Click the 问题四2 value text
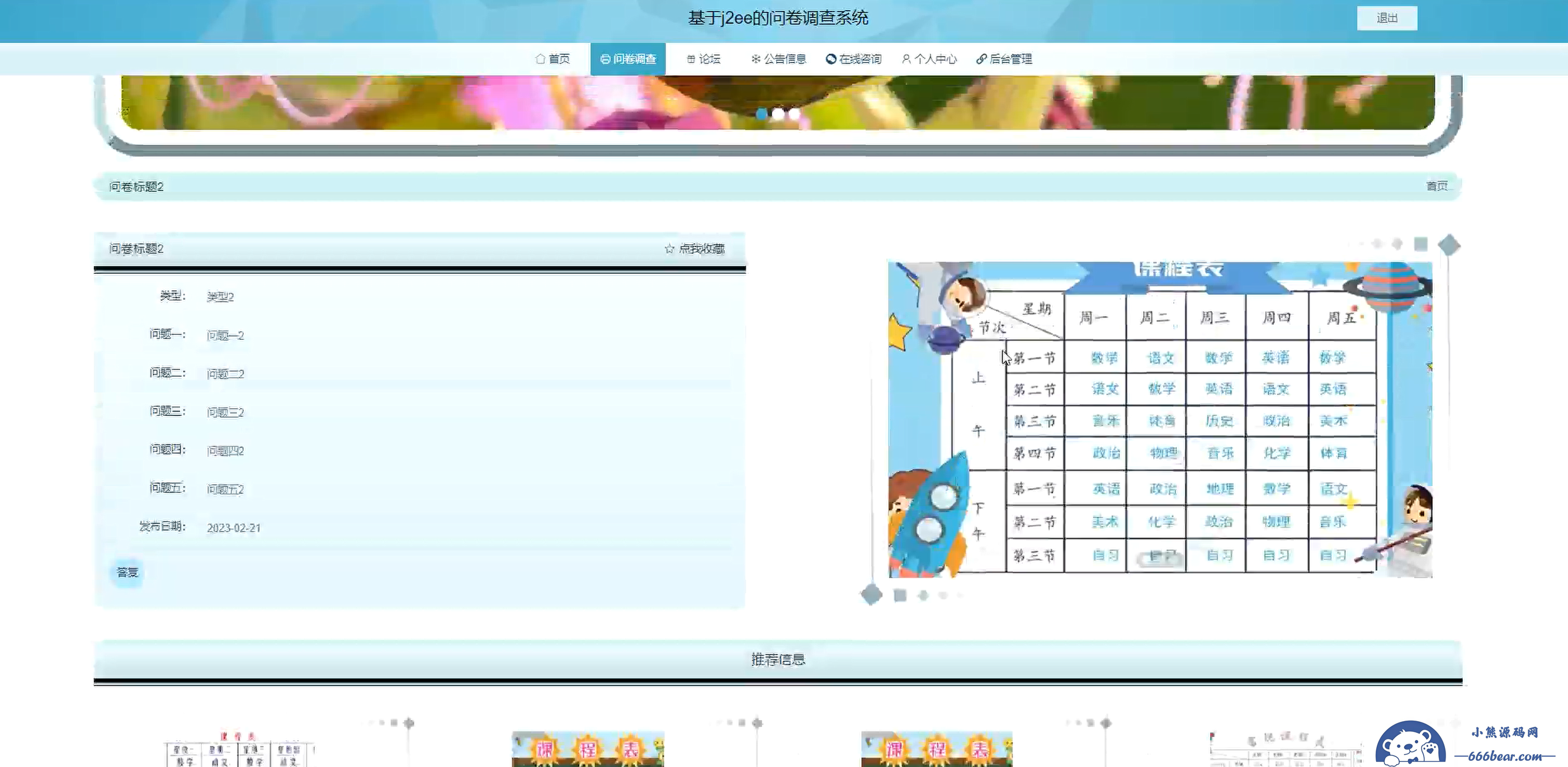 (225, 451)
